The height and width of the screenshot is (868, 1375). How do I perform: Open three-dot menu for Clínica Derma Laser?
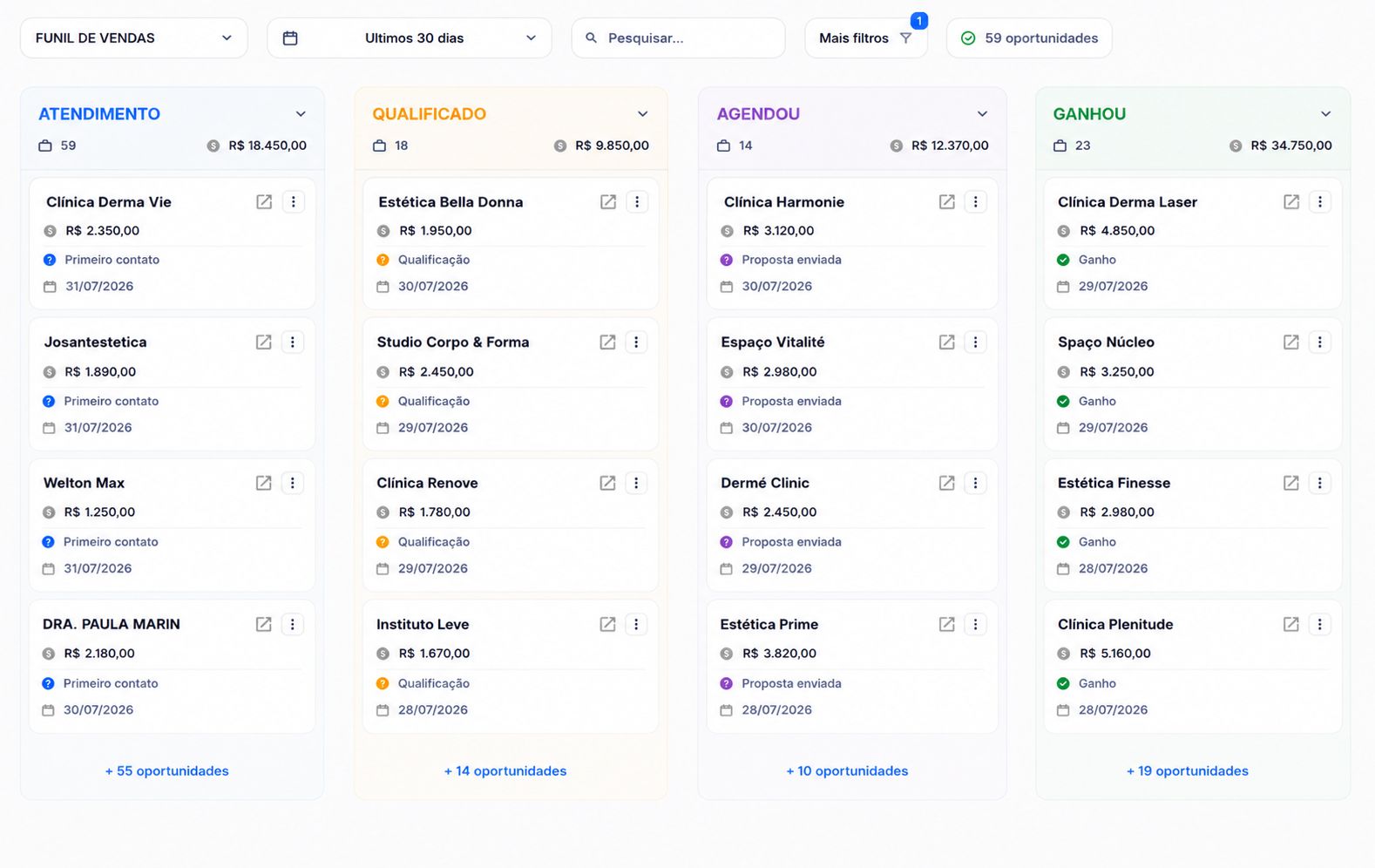(x=1320, y=202)
